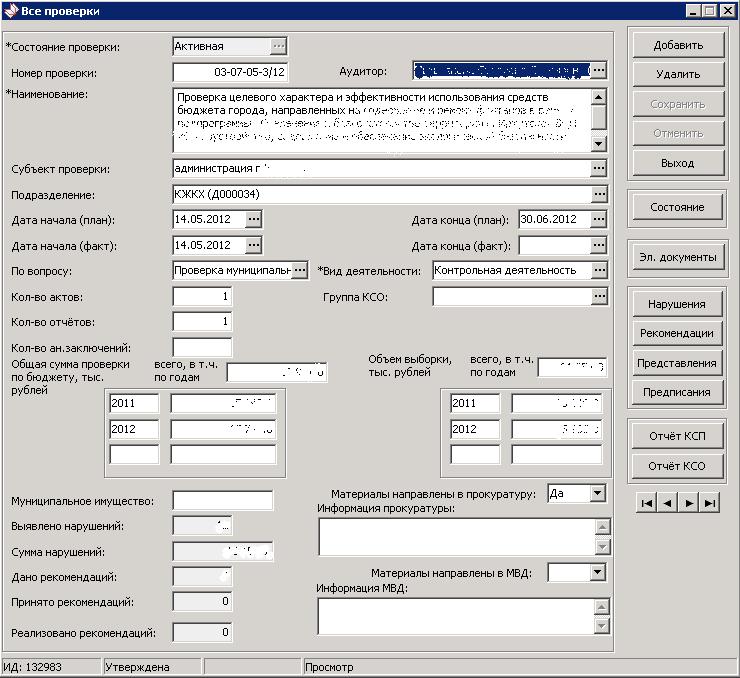This screenshot has height=678, width=740.
Task: Click the Выход button
Action: 678,163
